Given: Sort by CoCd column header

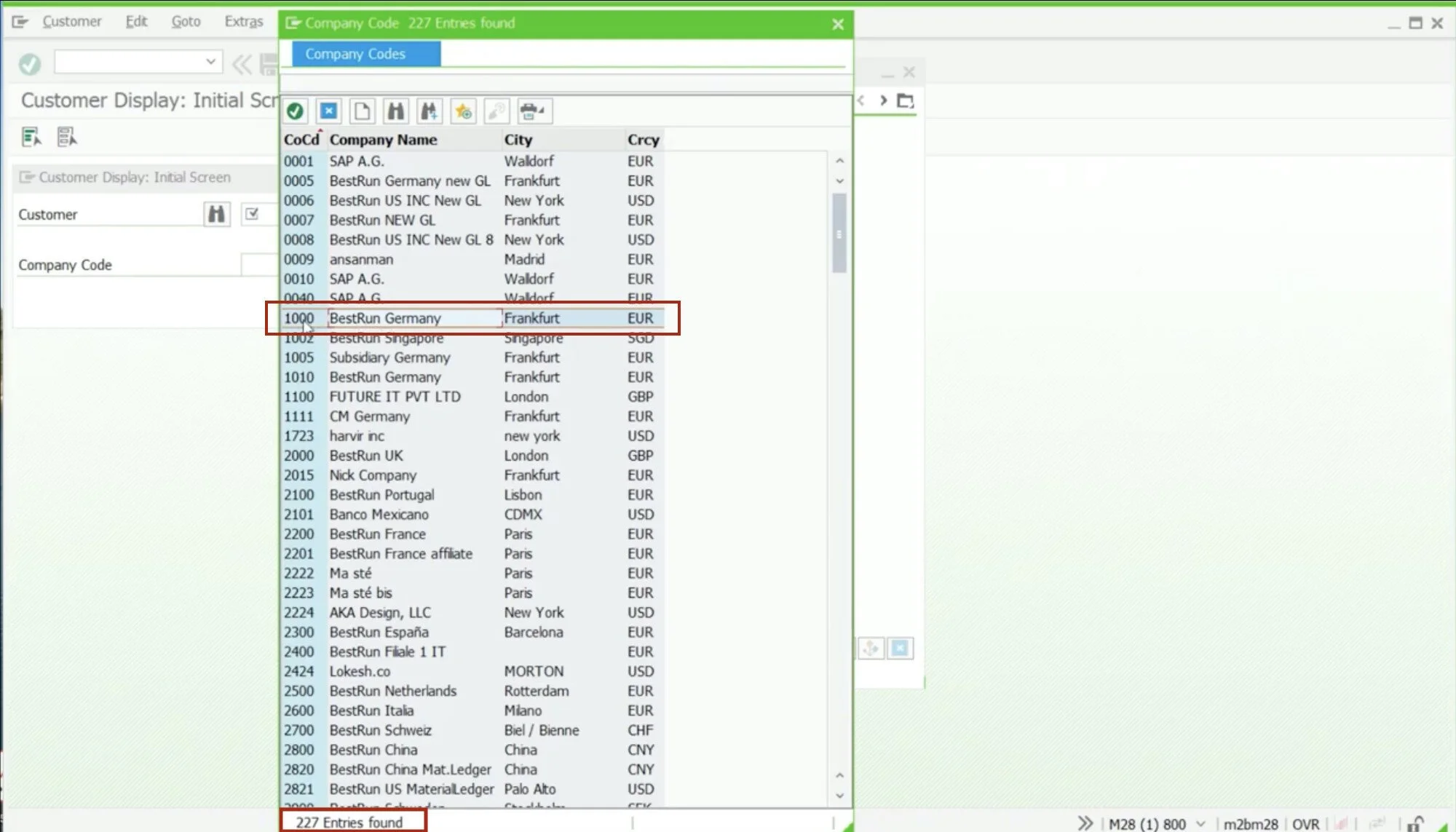Looking at the screenshot, I should pyautogui.click(x=302, y=140).
